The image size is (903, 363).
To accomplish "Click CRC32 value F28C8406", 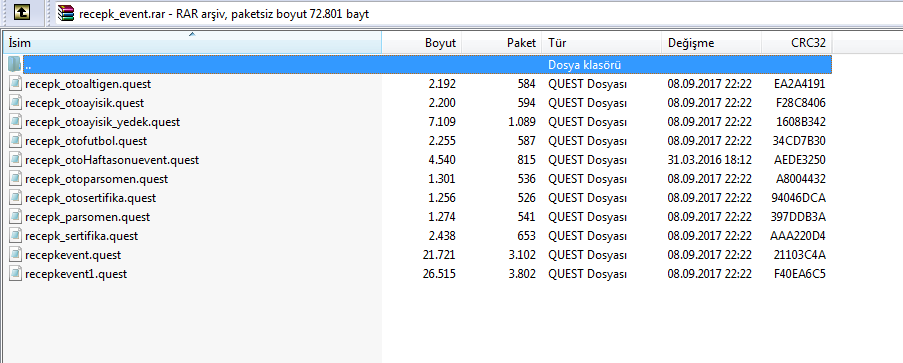I will point(800,103).
